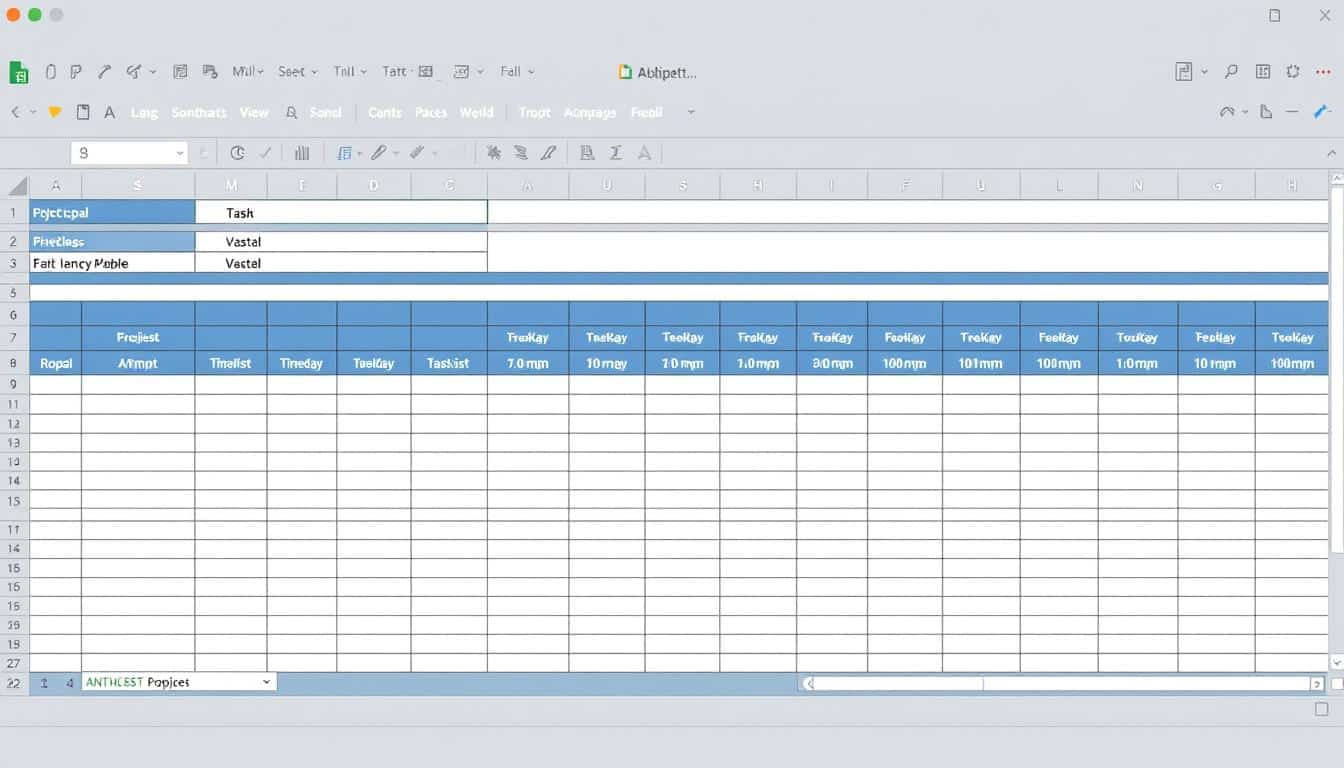Open the Cants ribbon tab
This screenshot has width=1344, height=768.
(385, 113)
